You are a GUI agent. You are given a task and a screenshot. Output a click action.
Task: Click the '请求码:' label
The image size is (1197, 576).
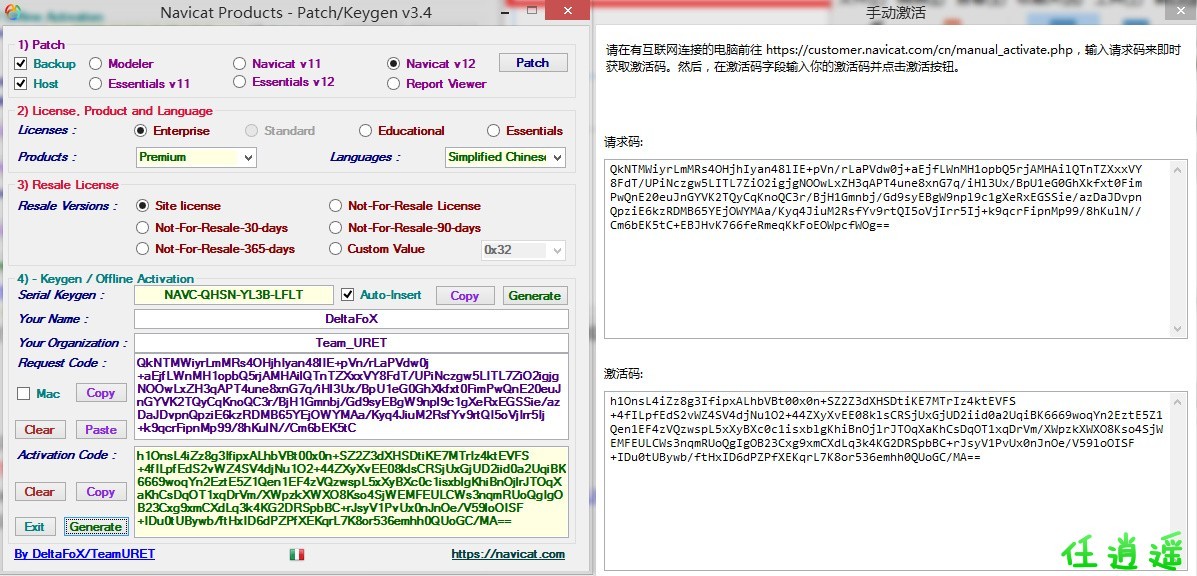pyautogui.click(x=624, y=142)
